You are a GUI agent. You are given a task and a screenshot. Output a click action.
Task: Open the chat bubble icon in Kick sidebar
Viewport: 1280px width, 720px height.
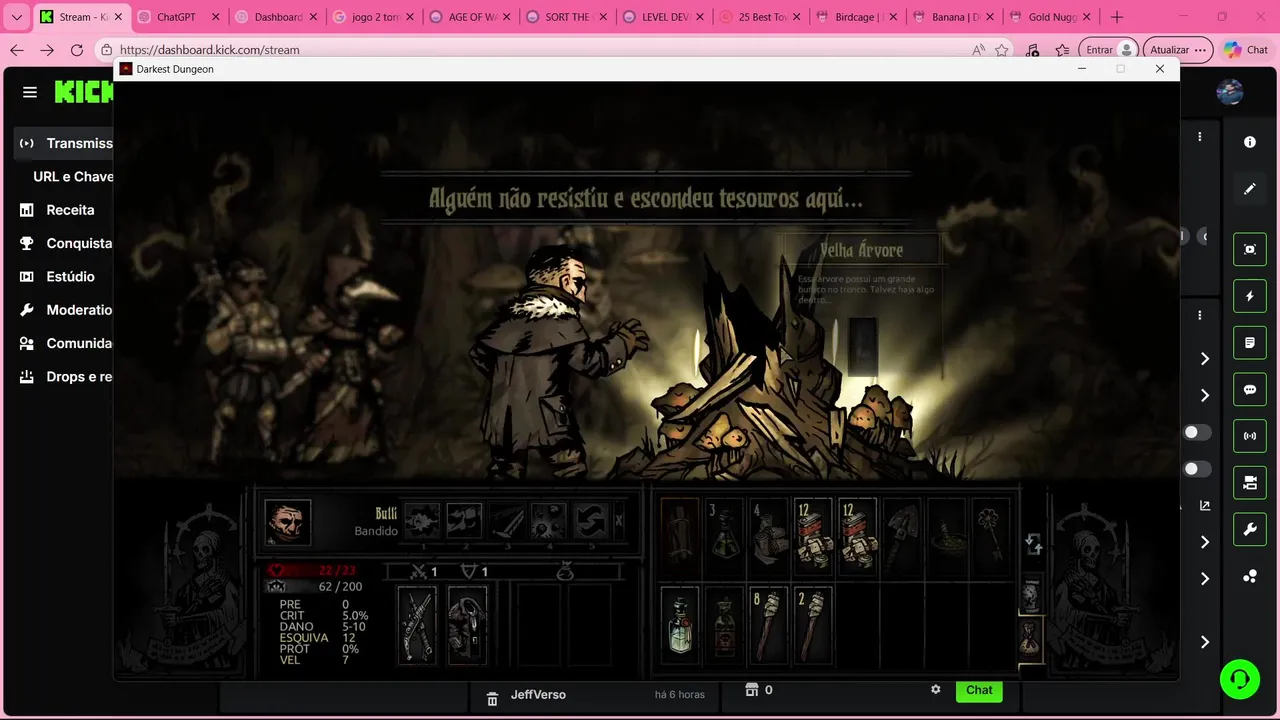tap(1250, 390)
